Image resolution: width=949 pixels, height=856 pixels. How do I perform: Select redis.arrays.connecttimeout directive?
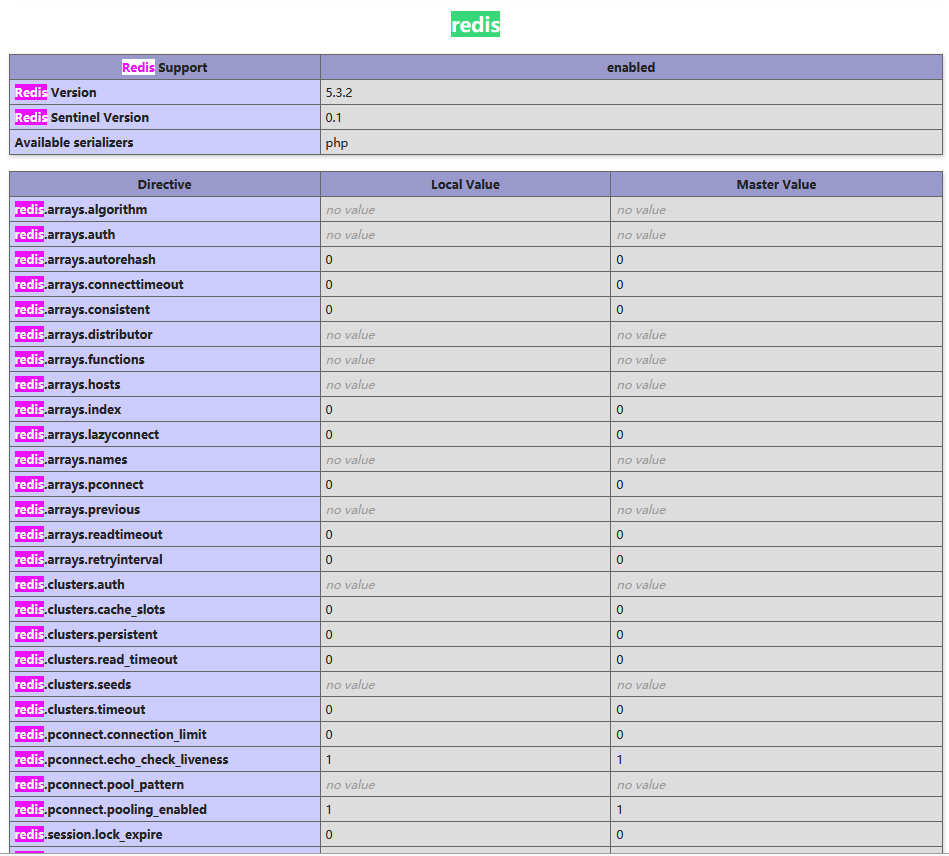tap(99, 285)
